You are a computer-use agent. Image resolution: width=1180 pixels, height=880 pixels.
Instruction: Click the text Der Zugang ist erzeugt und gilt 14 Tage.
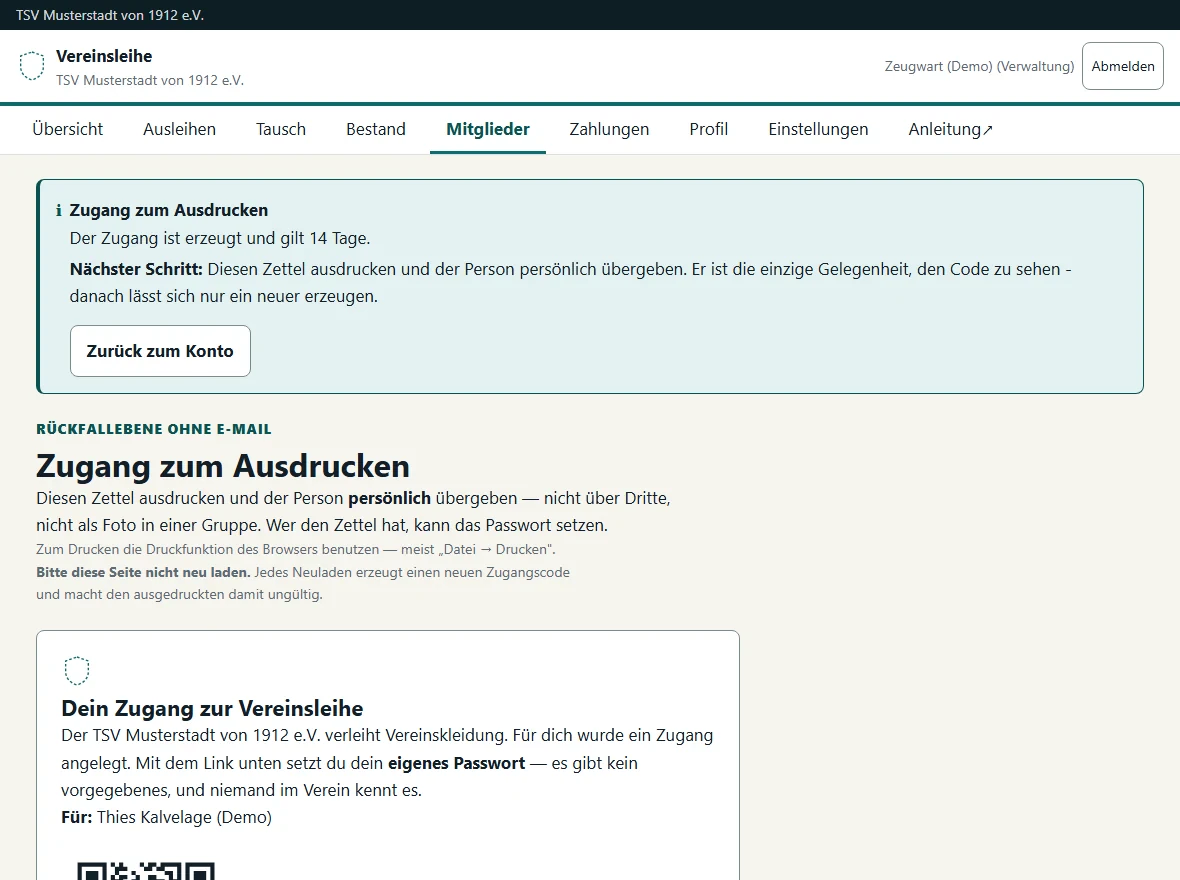(220, 239)
